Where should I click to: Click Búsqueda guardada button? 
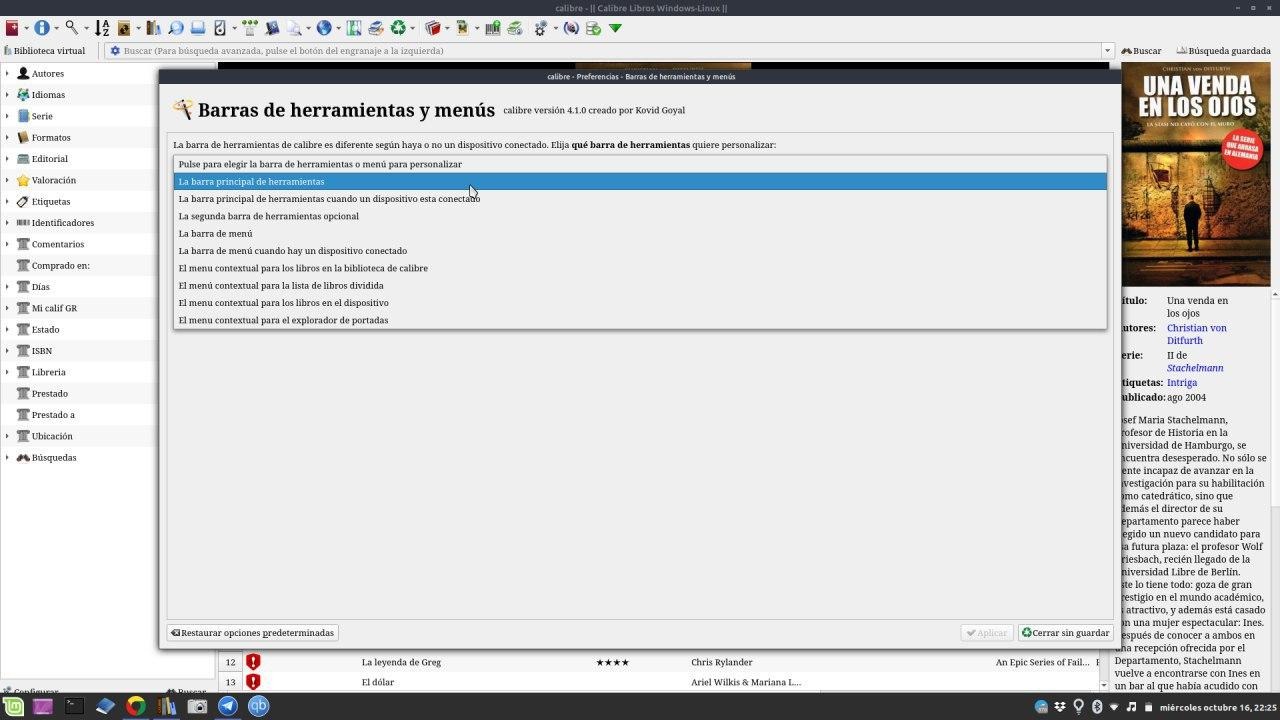tap(1223, 50)
